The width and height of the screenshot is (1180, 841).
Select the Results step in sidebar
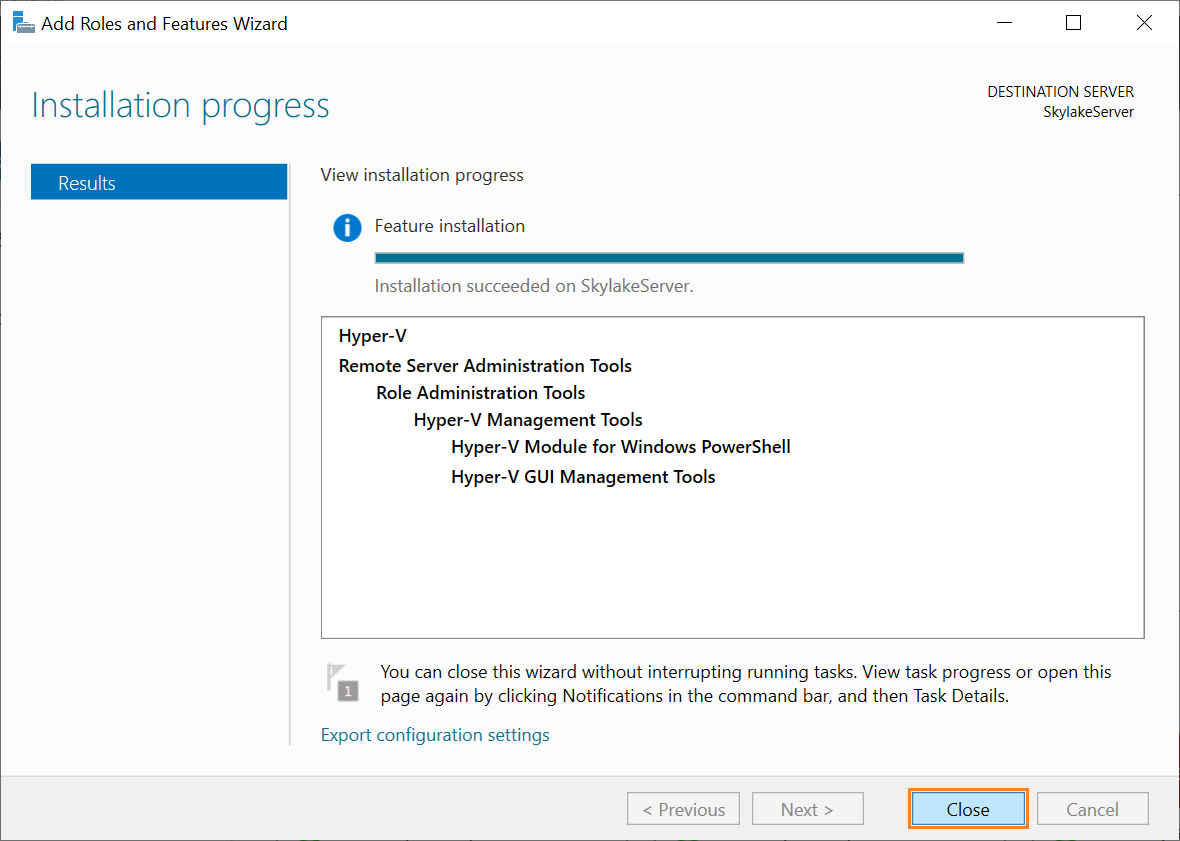pos(159,182)
